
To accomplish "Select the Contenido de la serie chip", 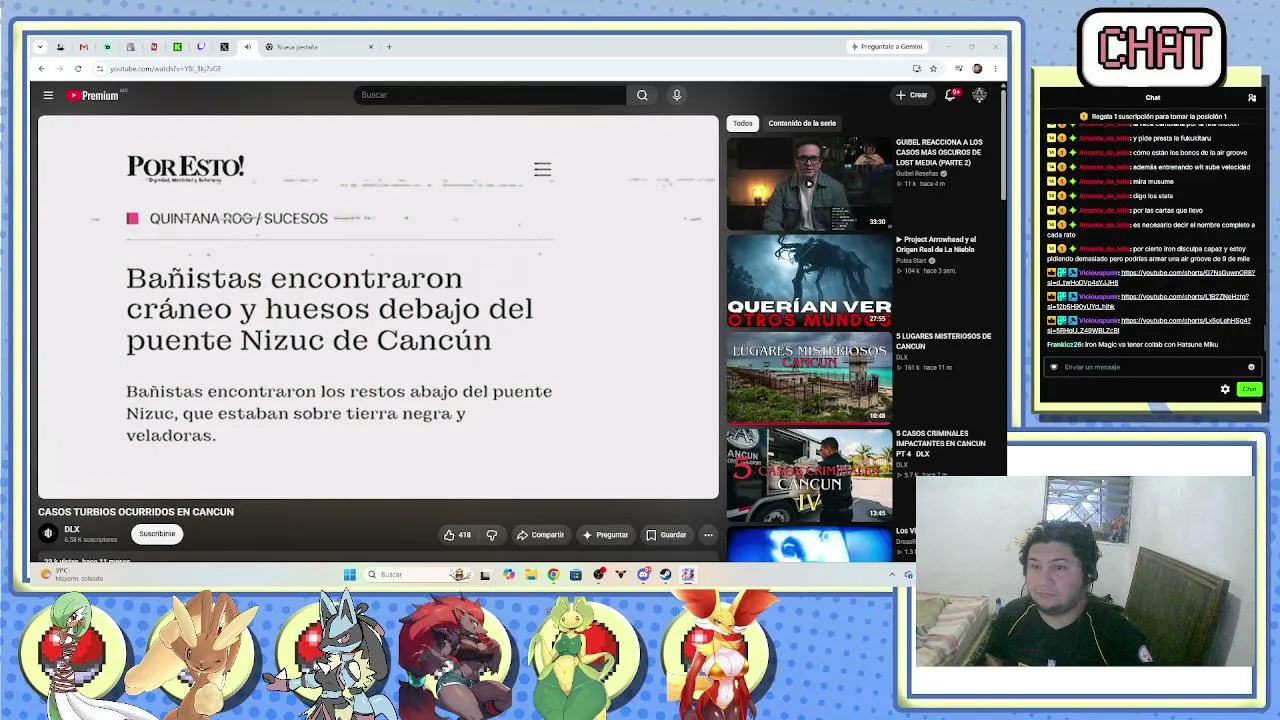I will 802,123.
